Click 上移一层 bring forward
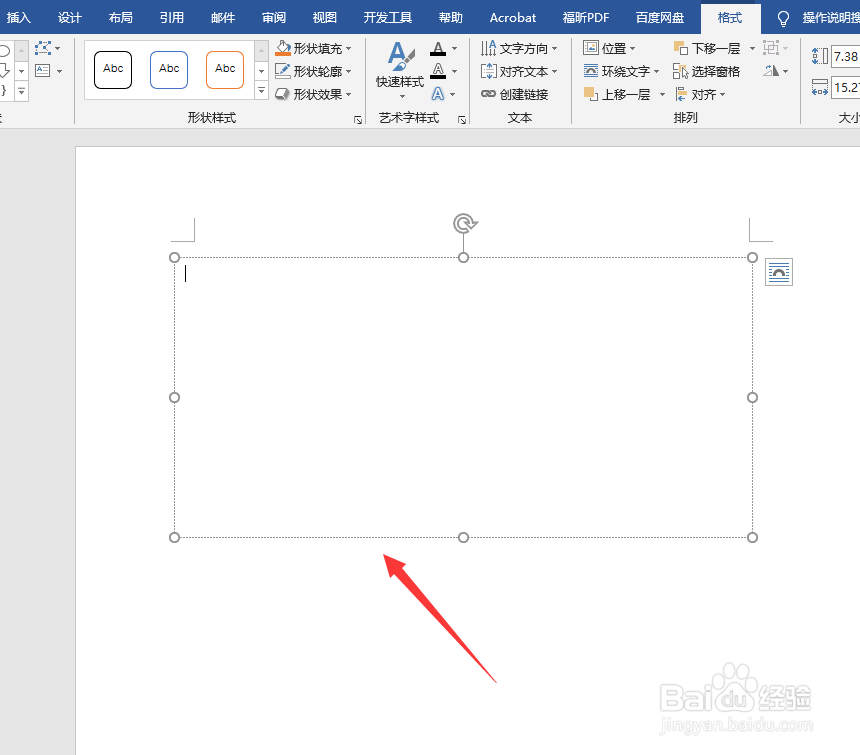The image size is (860, 755). 618,94
